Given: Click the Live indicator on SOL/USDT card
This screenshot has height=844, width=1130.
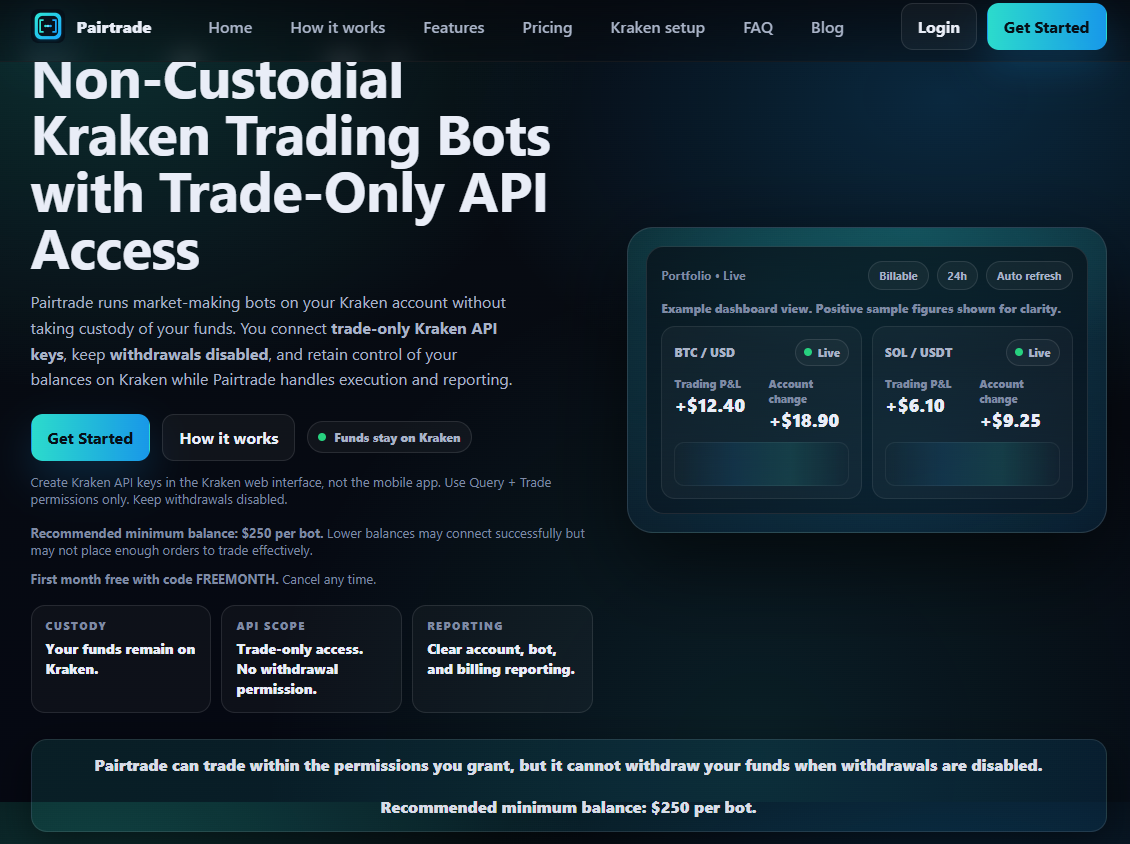Looking at the screenshot, I should pyautogui.click(x=1033, y=352).
